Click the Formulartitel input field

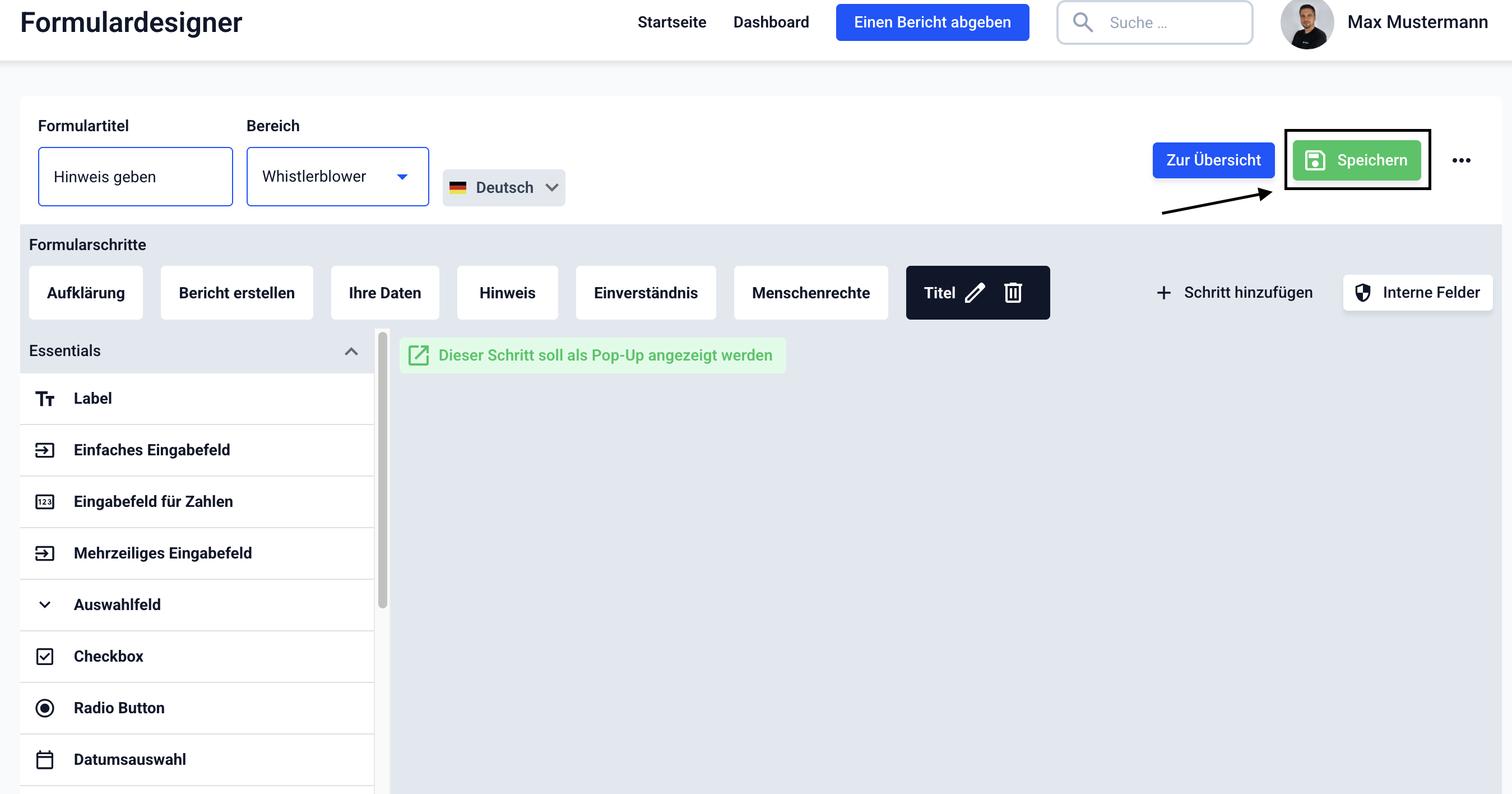click(135, 177)
